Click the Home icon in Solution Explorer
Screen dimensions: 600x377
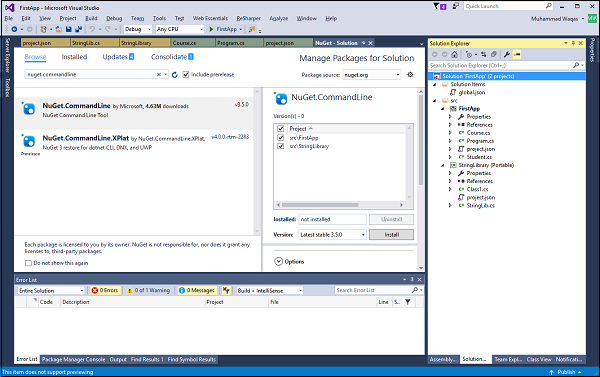pos(454,54)
